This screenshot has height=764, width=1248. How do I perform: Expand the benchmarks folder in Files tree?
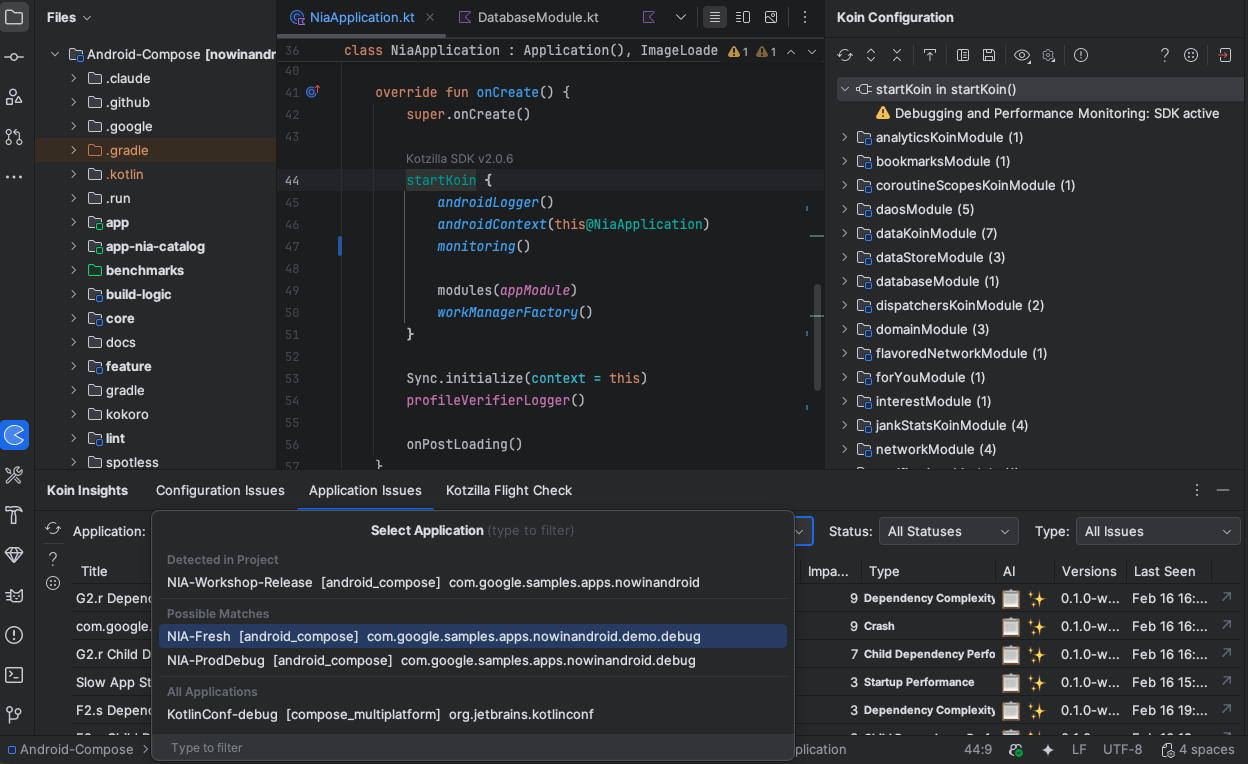pos(74,271)
